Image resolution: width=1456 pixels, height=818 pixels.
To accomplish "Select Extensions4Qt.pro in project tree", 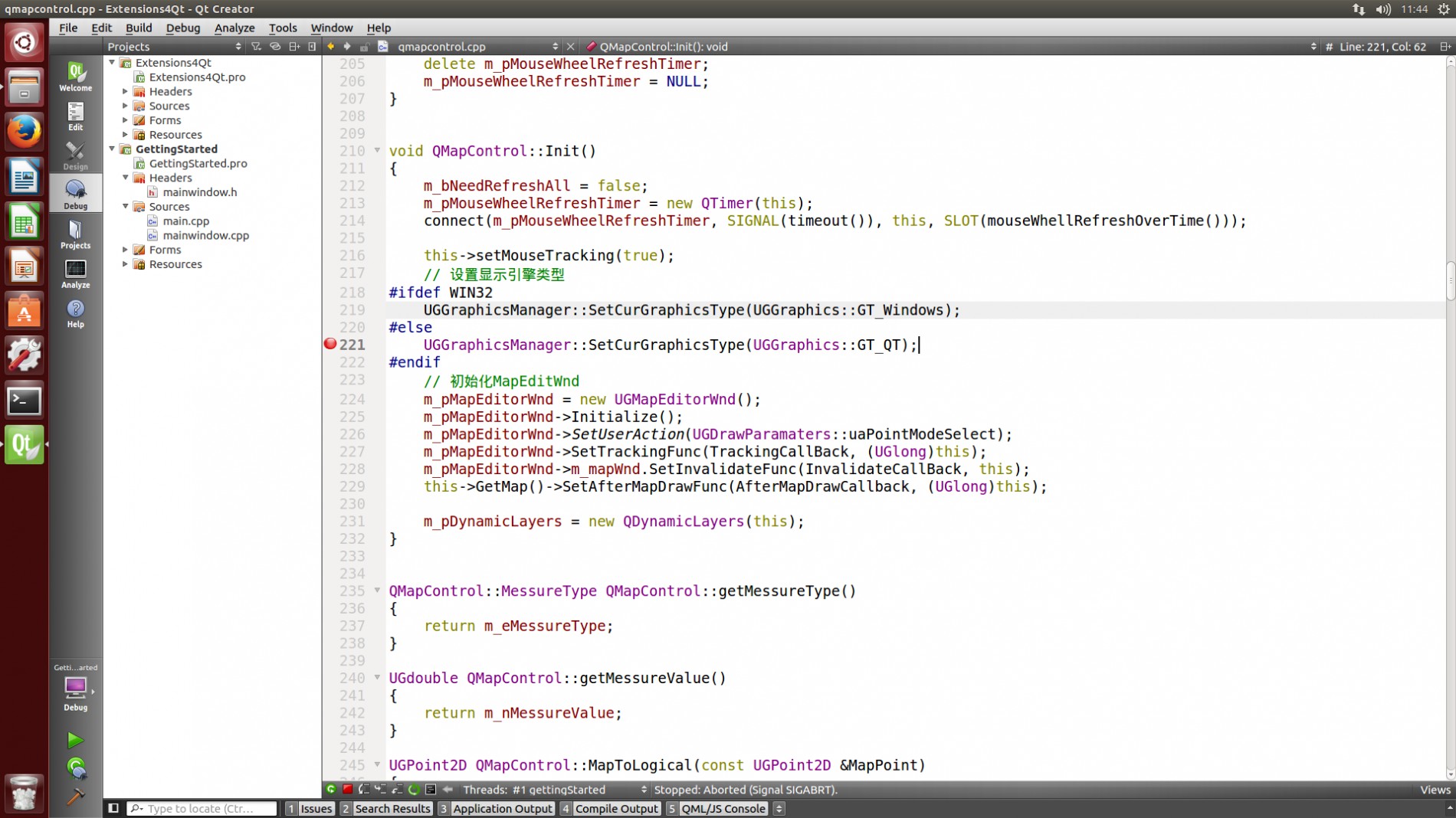I will (x=197, y=77).
